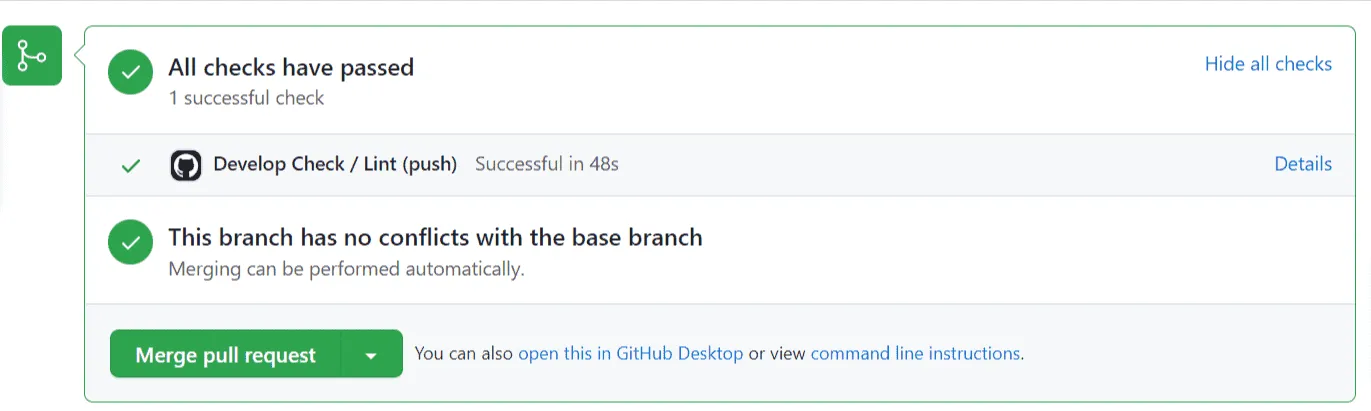Click small green tick in Lint check row
This screenshot has height=411, width=1371.
point(130,166)
